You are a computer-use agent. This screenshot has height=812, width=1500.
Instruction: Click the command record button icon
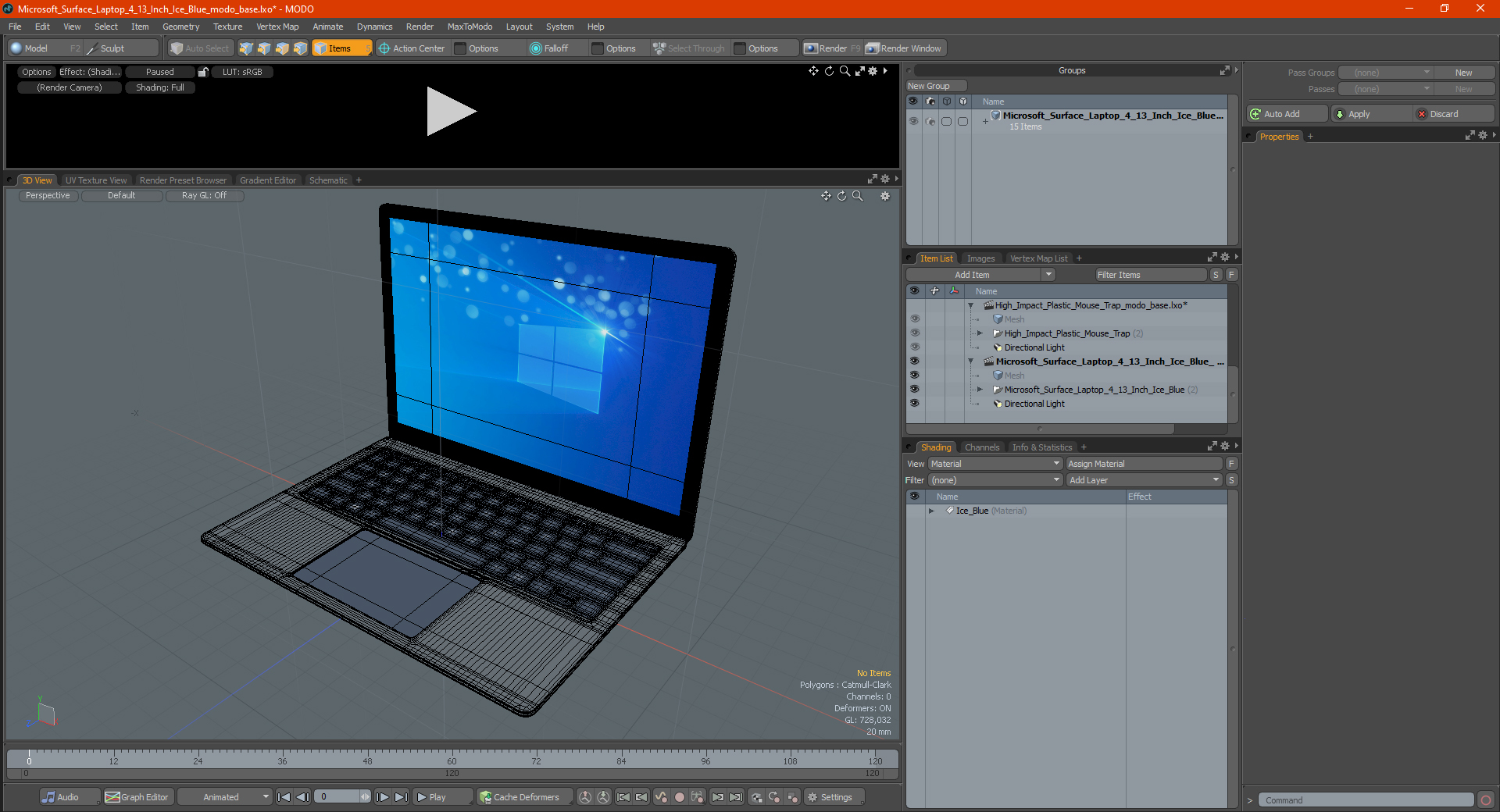pos(1486,800)
